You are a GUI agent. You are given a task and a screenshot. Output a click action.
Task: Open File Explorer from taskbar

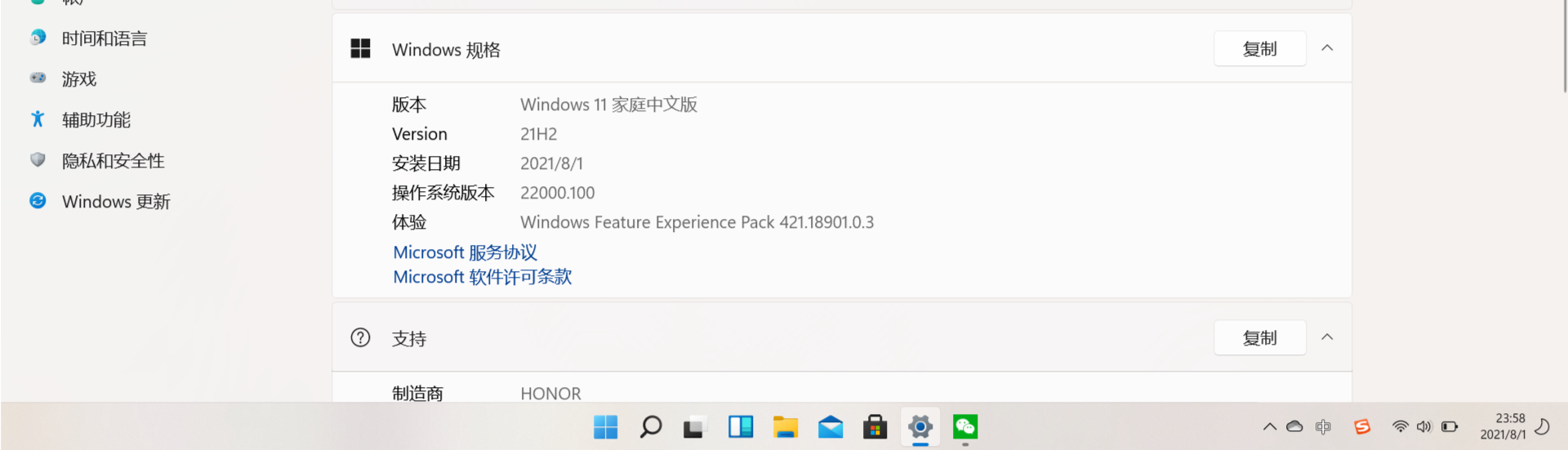[x=785, y=427]
